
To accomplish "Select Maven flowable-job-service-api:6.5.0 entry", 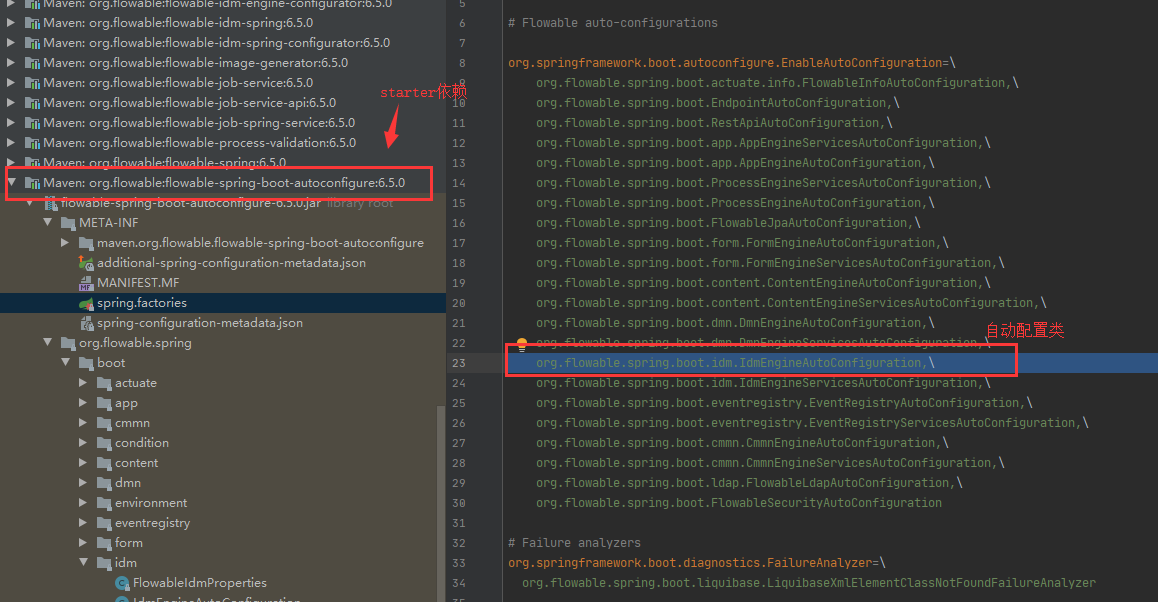I will coord(189,103).
